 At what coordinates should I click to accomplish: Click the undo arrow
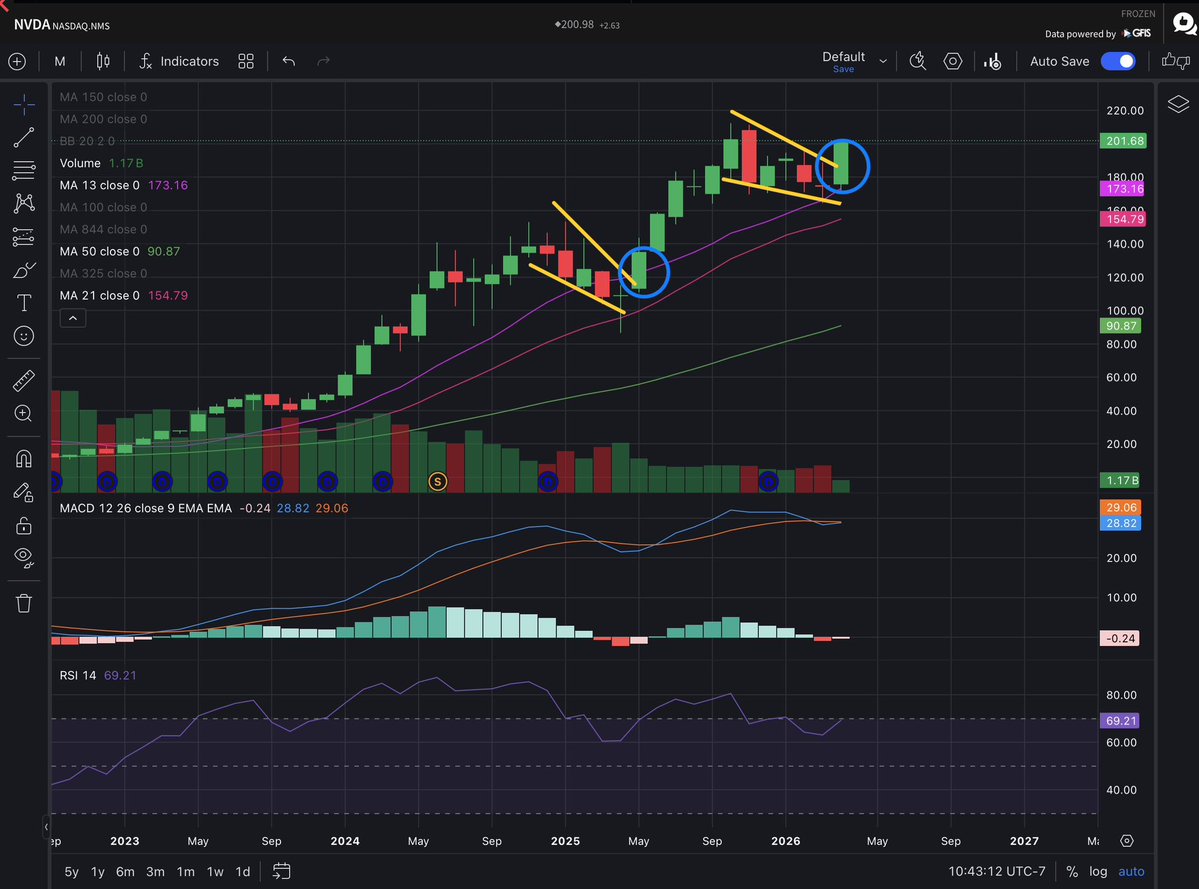pyautogui.click(x=288, y=61)
